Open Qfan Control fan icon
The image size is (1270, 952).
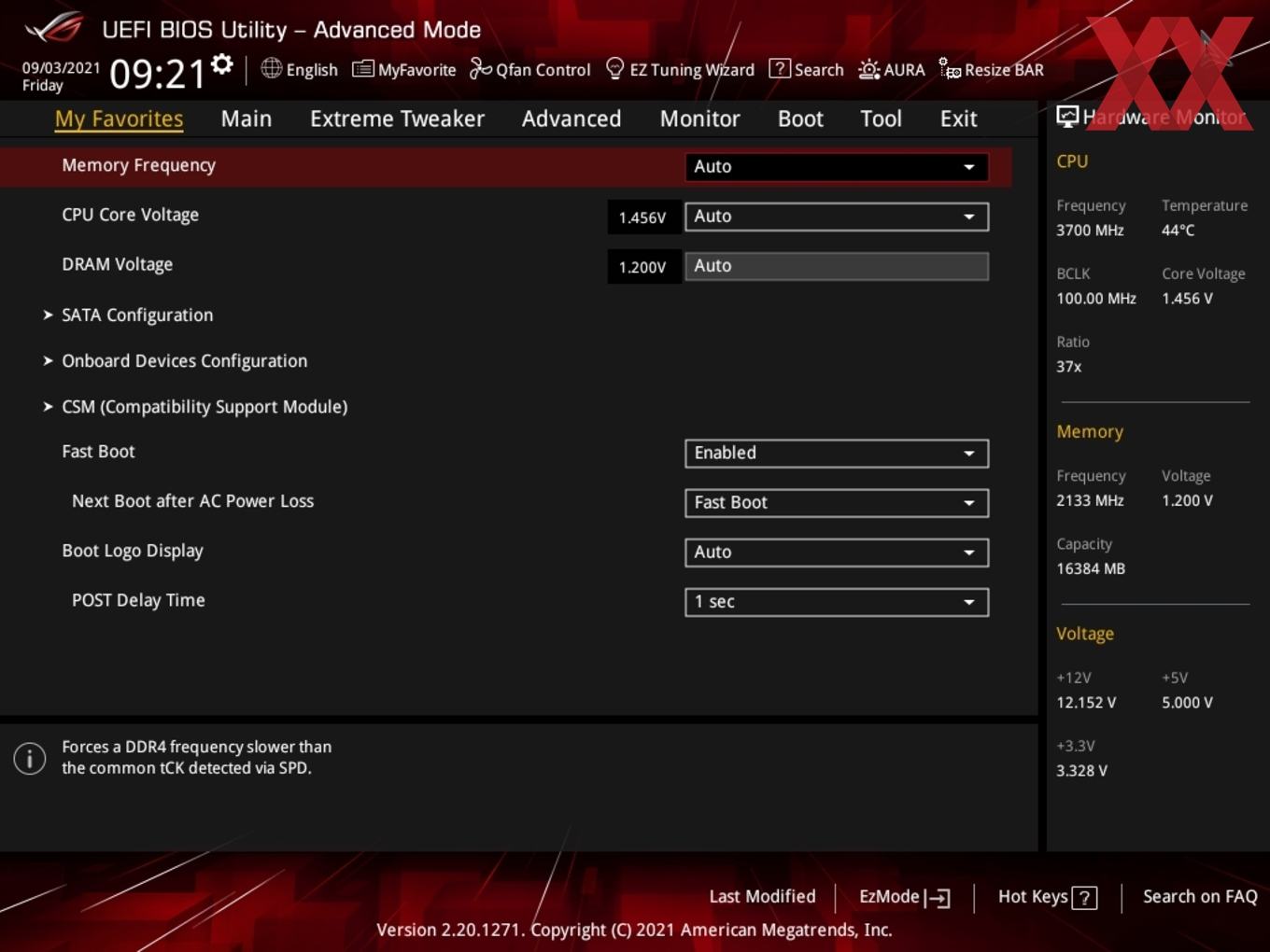pyautogui.click(x=480, y=68)
